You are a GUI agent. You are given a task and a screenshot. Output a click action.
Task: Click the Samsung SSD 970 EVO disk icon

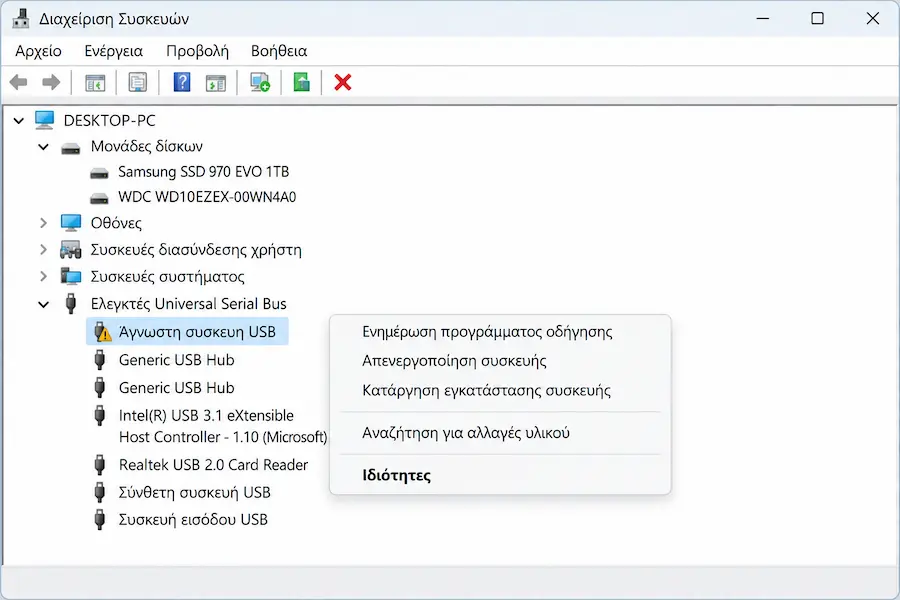(99, 172)
